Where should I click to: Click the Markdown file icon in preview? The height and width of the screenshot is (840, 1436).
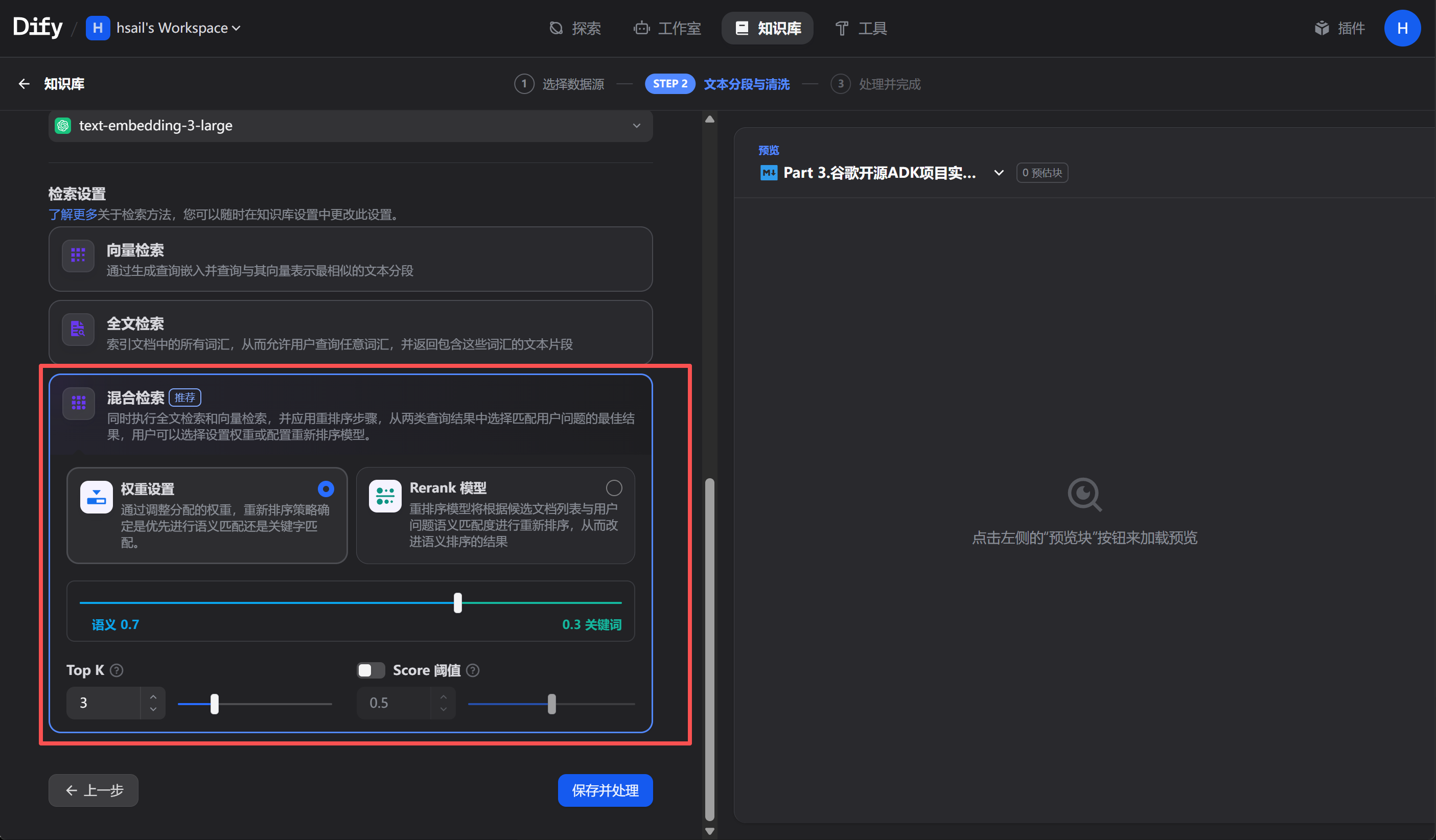coord(769,173)
